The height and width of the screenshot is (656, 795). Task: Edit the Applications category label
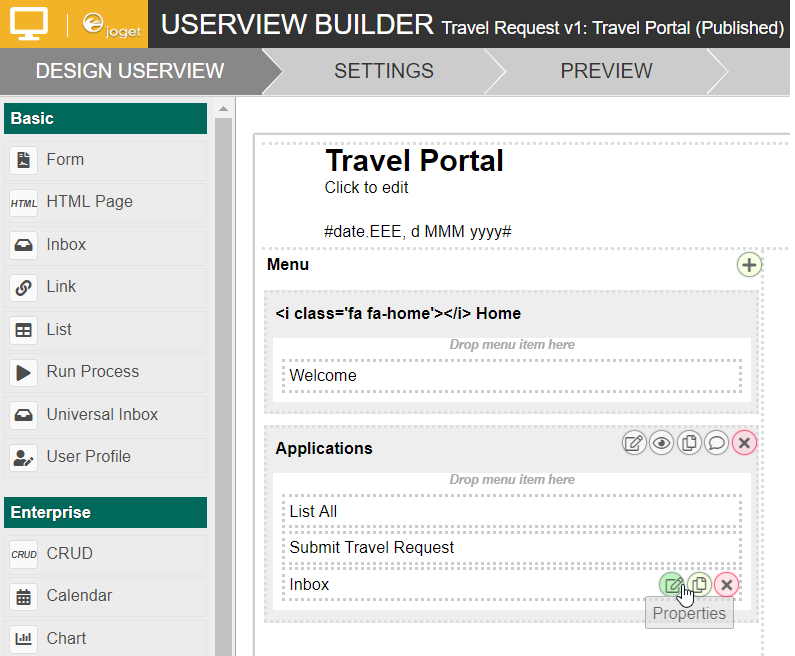[x=634, y=443]
